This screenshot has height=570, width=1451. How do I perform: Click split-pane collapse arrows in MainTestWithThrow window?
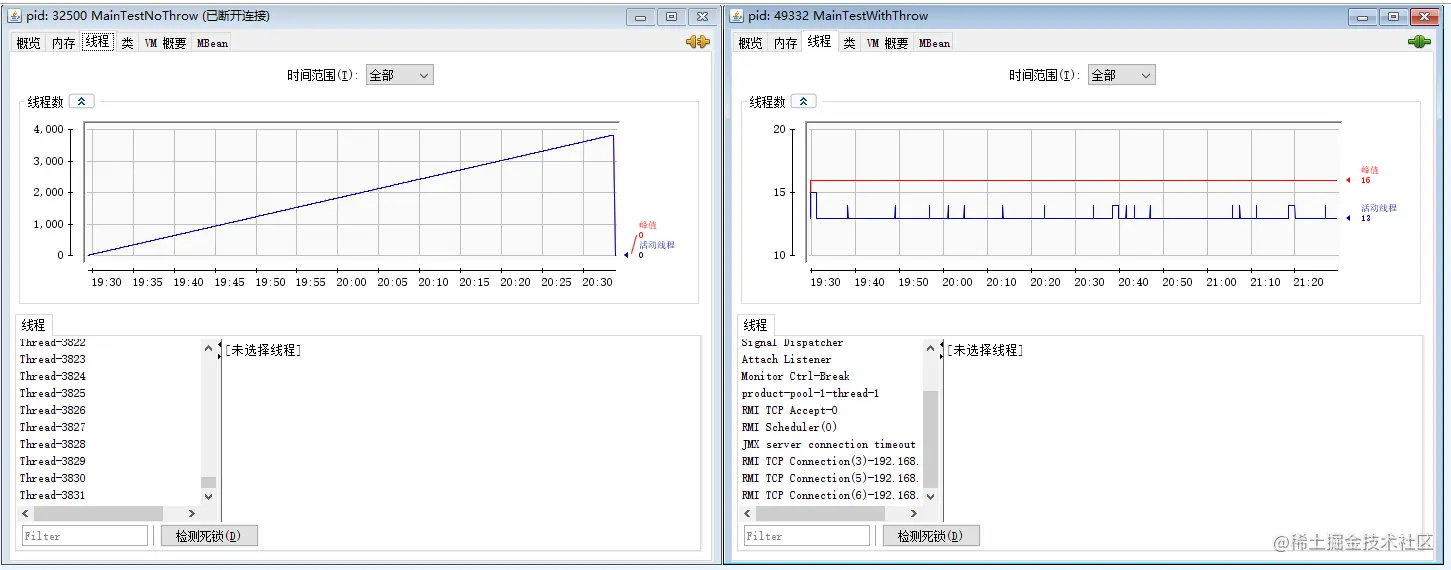[942, 350]
